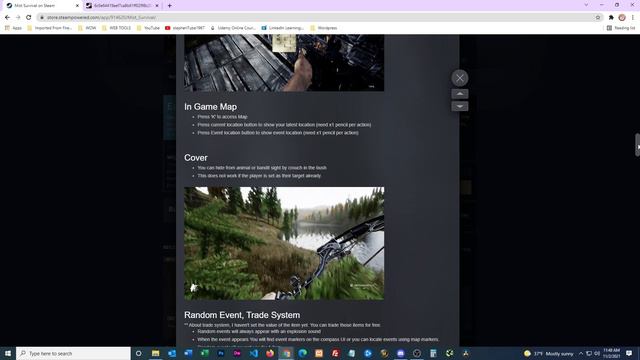Open the Calculator from the taskbar
640x360 pixels.
[x=433, y=353]
